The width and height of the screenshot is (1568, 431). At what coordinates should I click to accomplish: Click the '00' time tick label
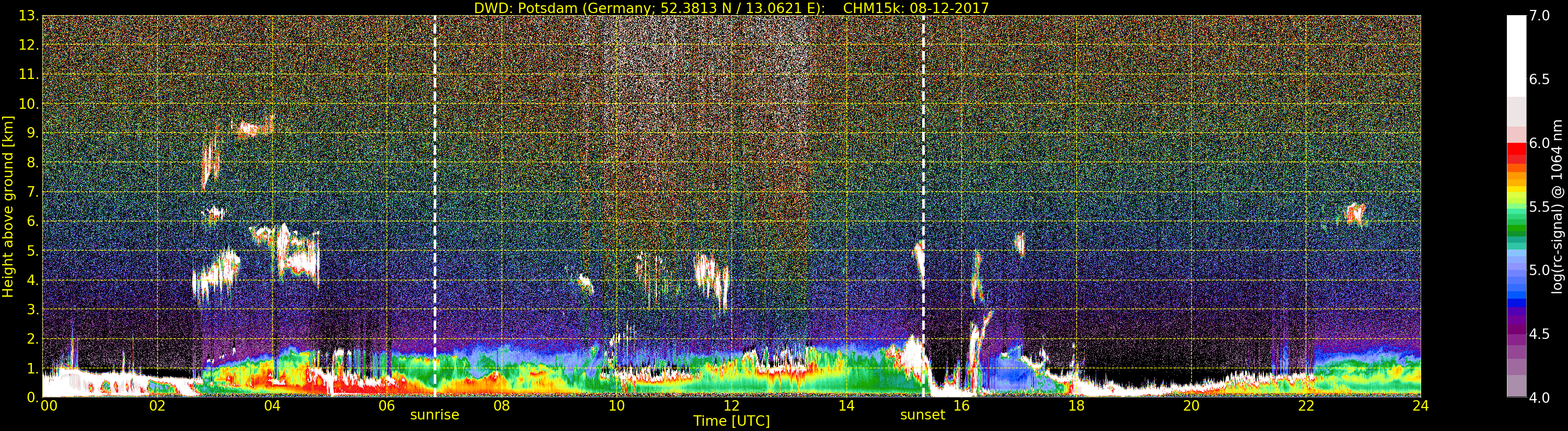tap(49, 406)
